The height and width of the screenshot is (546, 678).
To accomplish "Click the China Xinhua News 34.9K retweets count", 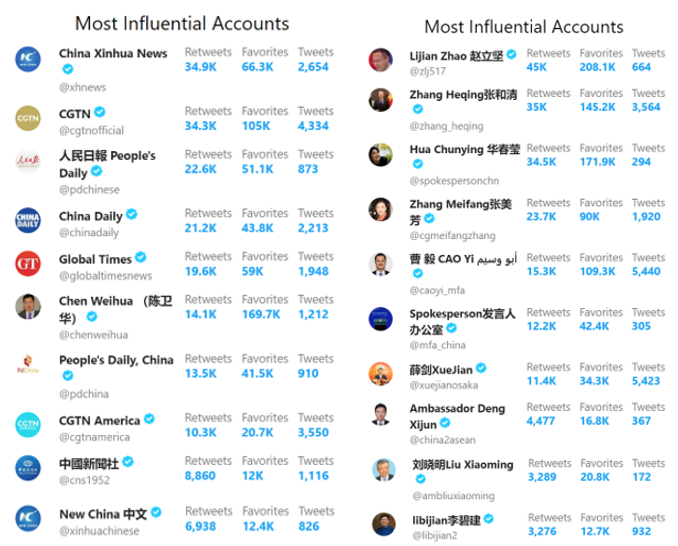I will [x=200, y=67].
